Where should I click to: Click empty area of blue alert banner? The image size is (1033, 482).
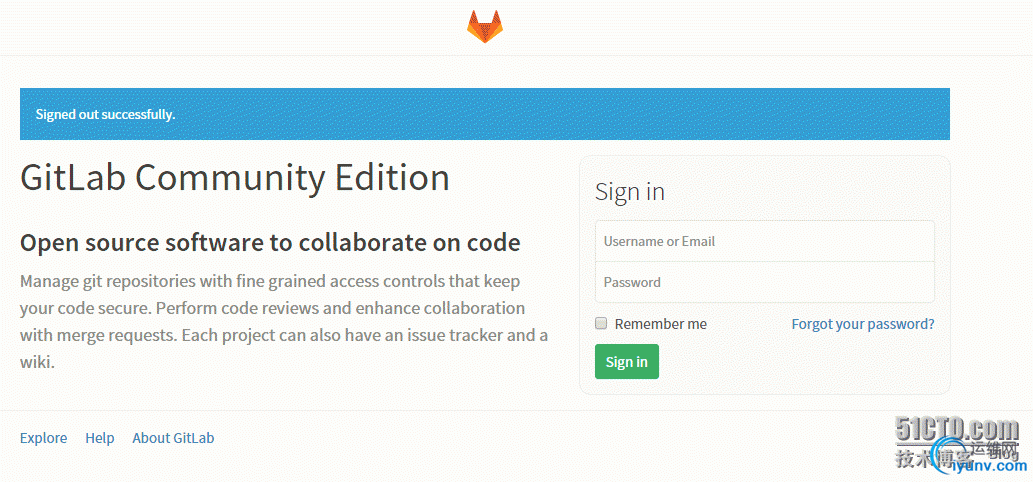(x=560, y=114)
